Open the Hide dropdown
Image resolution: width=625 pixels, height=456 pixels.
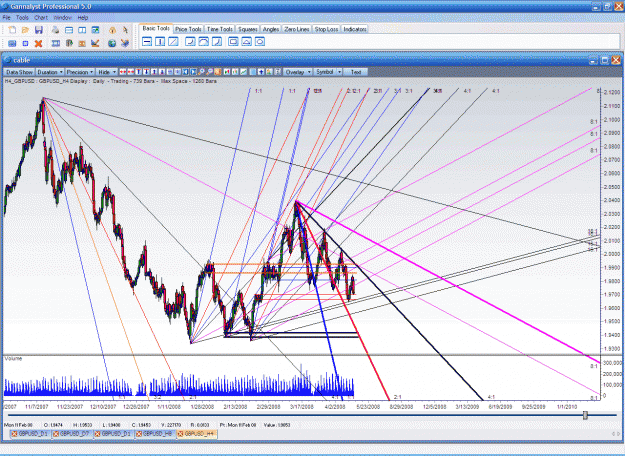click(x=106, y=72)
